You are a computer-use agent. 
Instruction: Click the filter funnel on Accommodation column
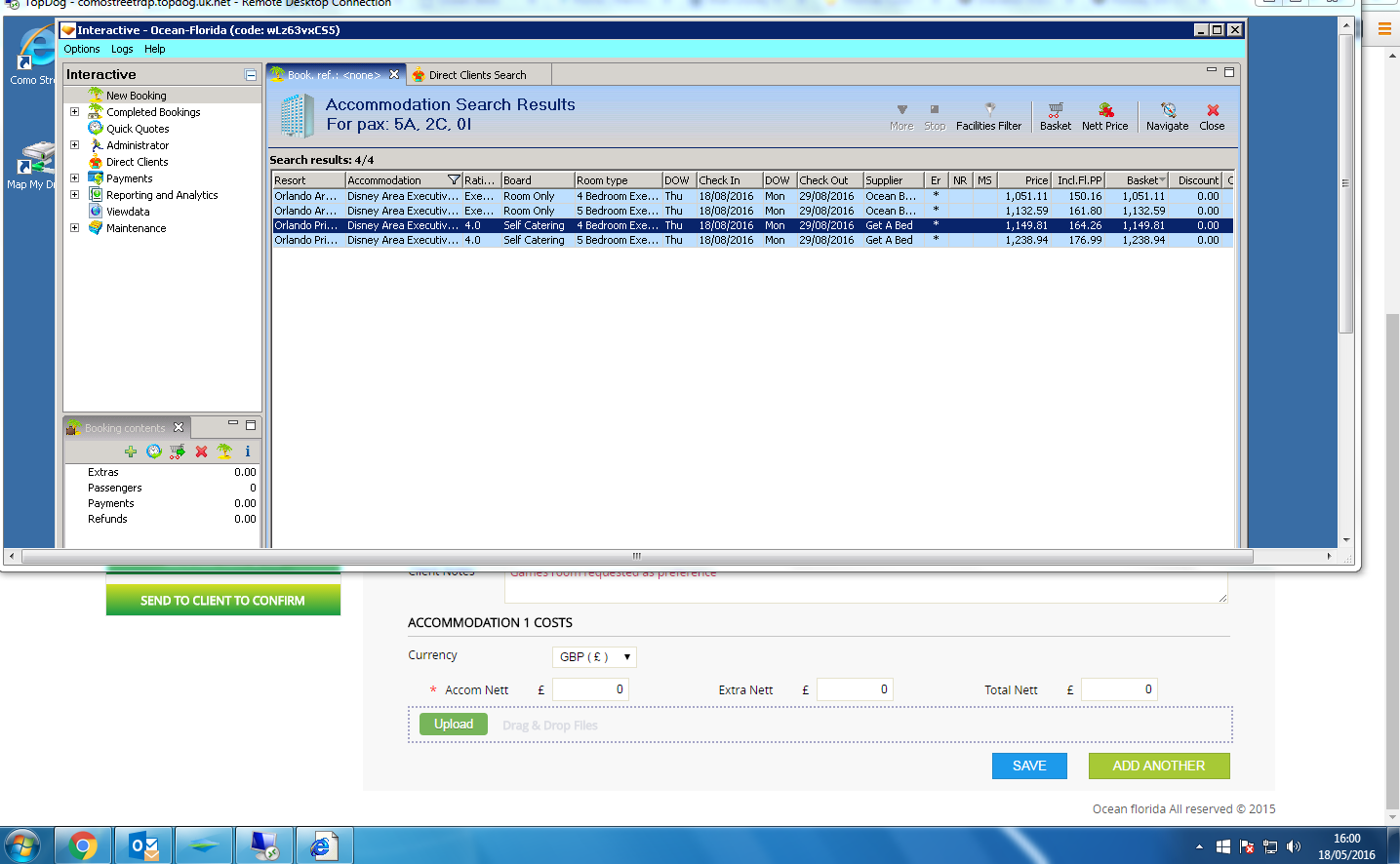(x=454, y=180)
